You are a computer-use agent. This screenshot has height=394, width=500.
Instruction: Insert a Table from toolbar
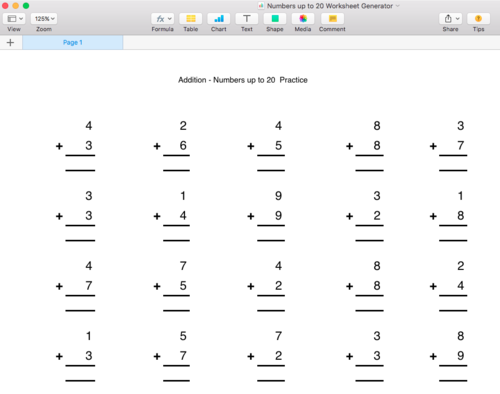[191, 19]
